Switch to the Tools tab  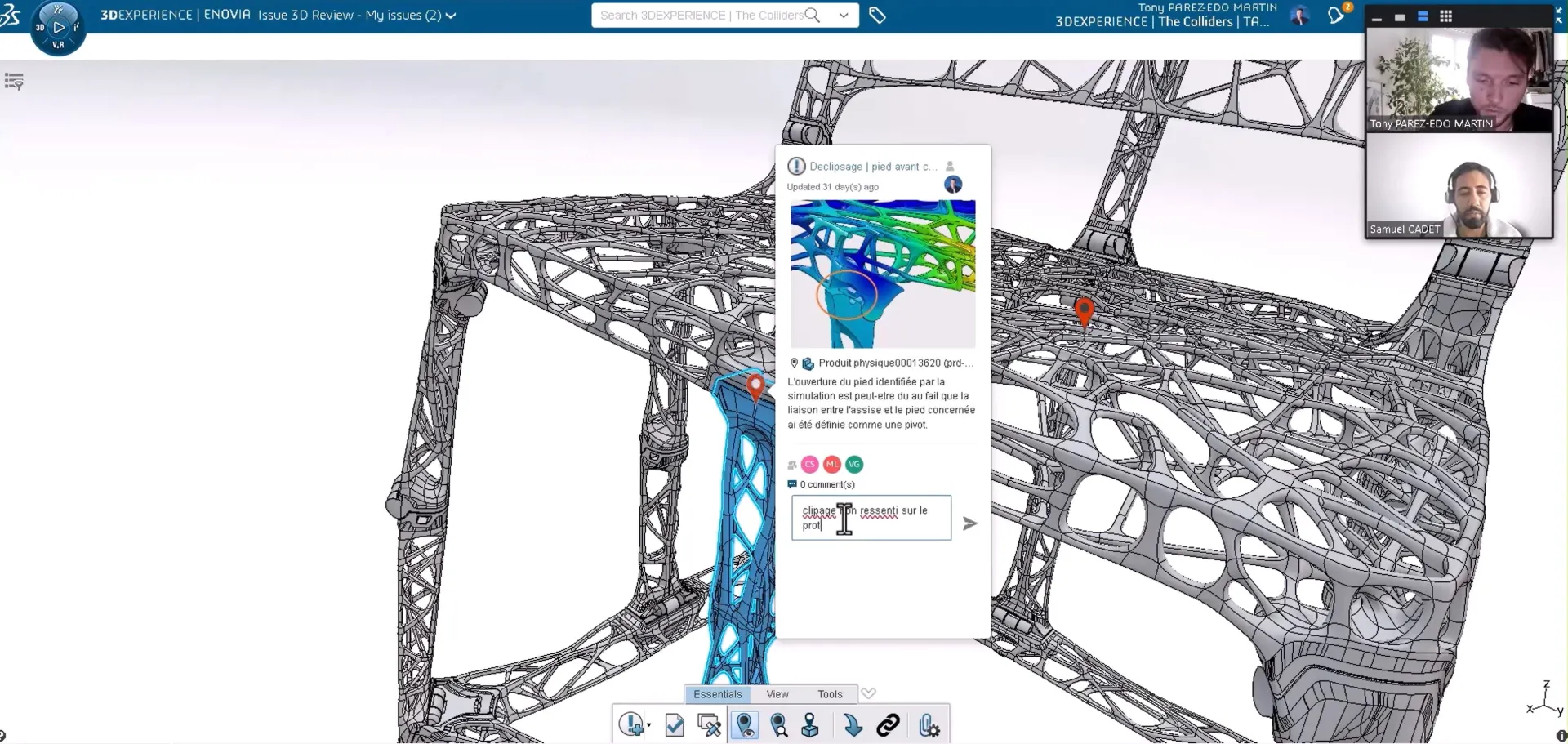(x=829, y=694)
